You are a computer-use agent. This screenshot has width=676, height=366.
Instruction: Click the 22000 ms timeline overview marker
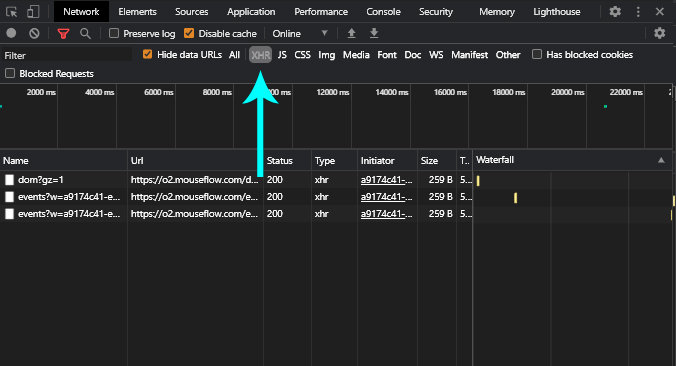pos(626,92)
